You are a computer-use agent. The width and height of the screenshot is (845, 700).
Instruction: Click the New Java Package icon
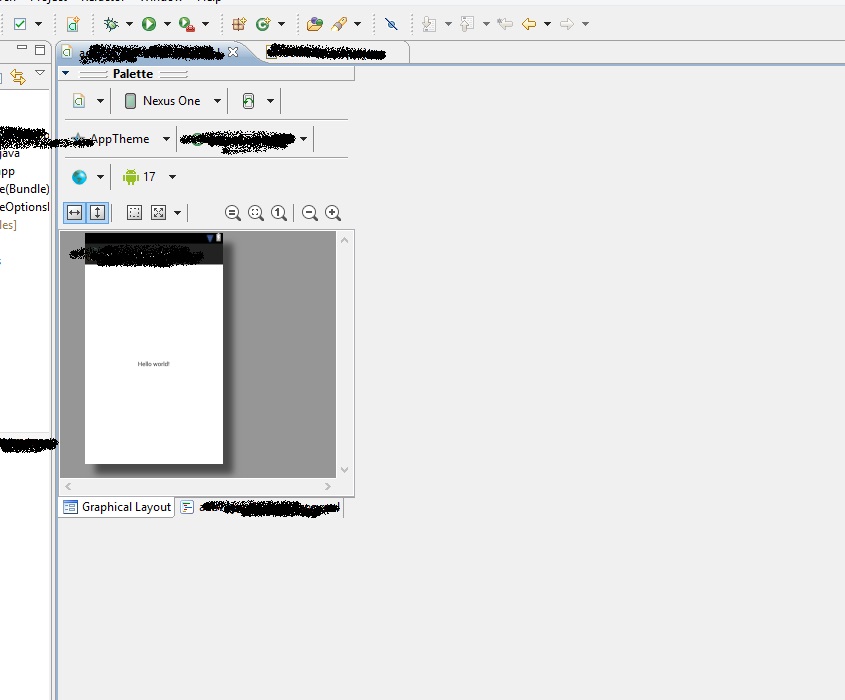point(239,24)
